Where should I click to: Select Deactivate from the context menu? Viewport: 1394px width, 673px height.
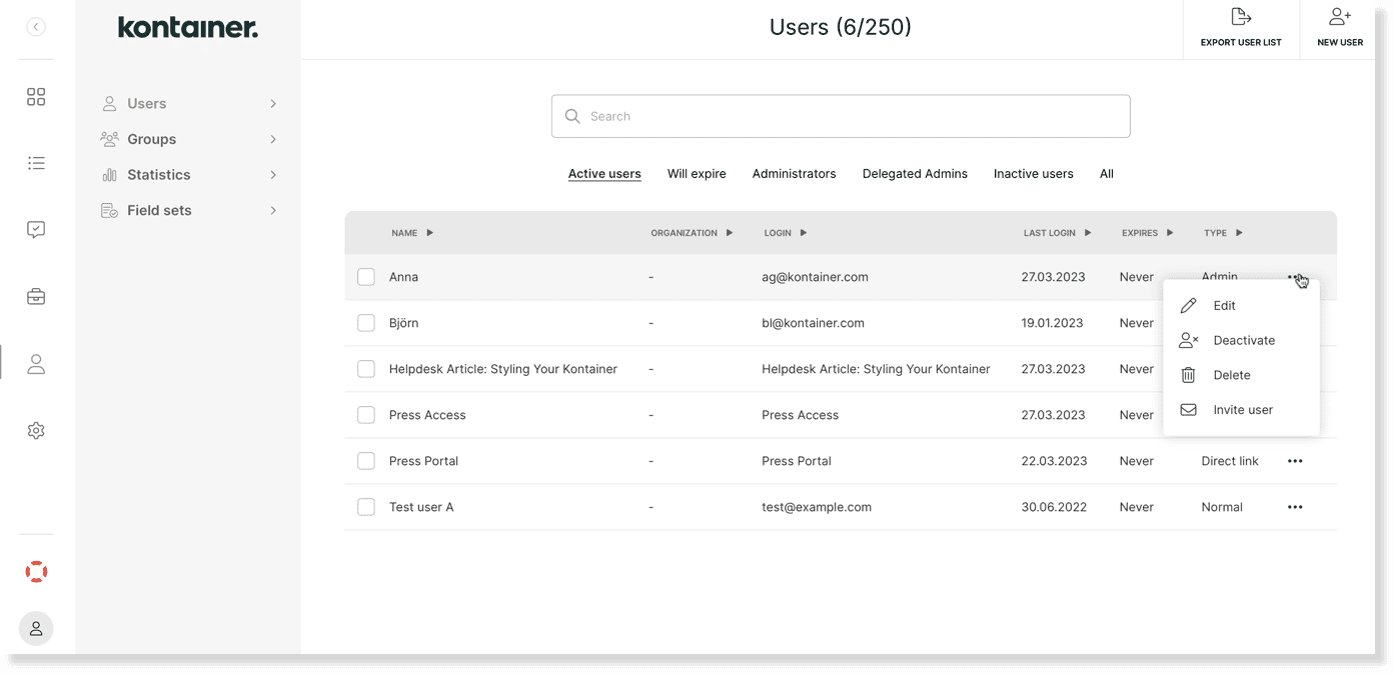click(x=1243, y=340)
